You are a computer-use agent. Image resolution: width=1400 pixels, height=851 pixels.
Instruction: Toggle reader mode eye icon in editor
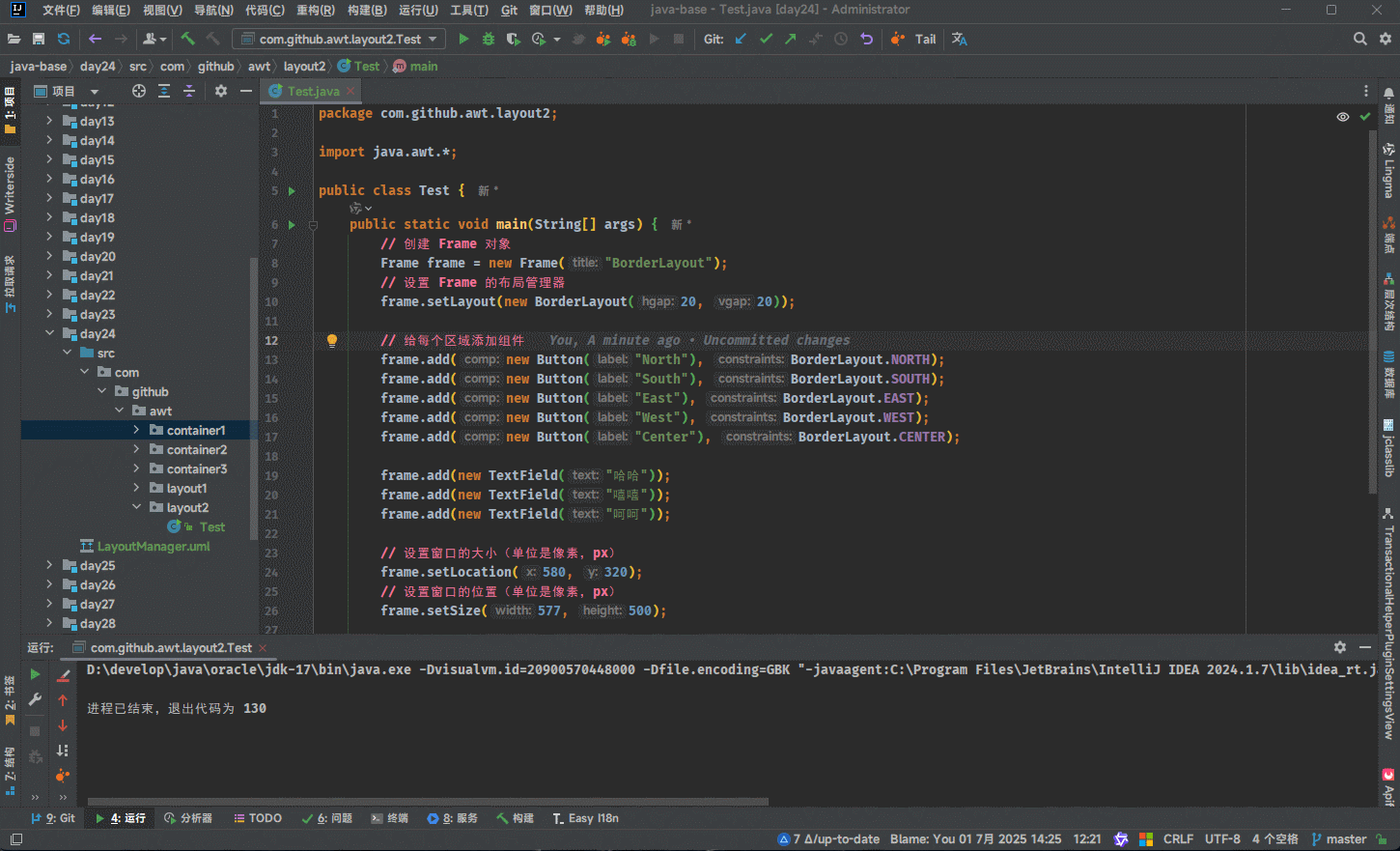click(1342, 117)
